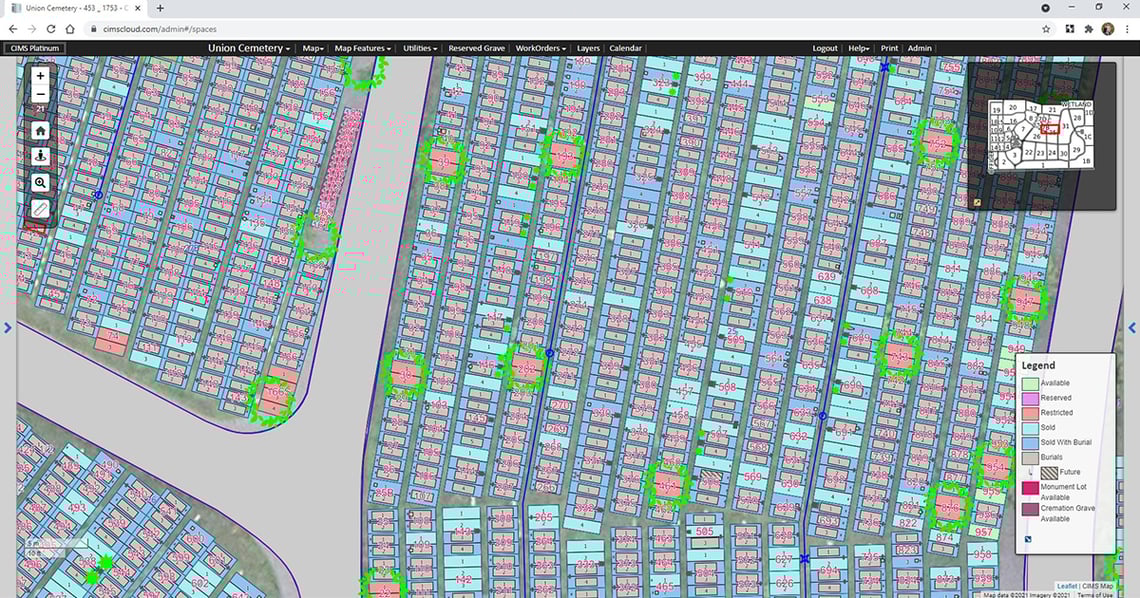Open the Map Features dropdown
1140x598 pixels.
362,48
